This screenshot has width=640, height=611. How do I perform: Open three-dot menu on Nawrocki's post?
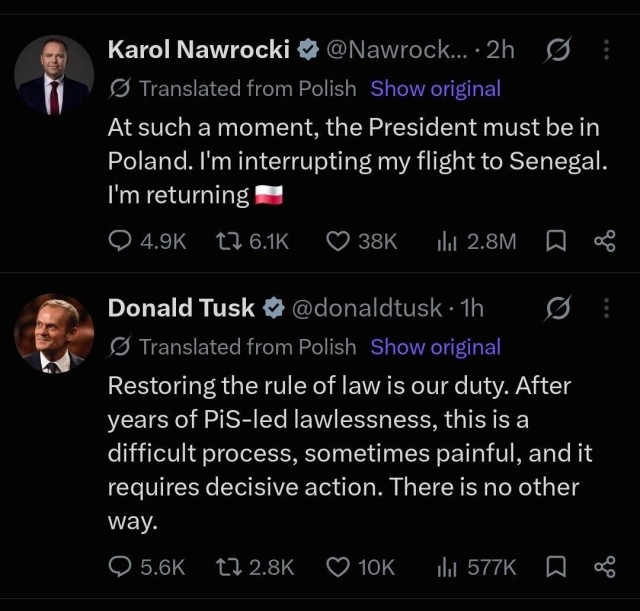[607, 49]
